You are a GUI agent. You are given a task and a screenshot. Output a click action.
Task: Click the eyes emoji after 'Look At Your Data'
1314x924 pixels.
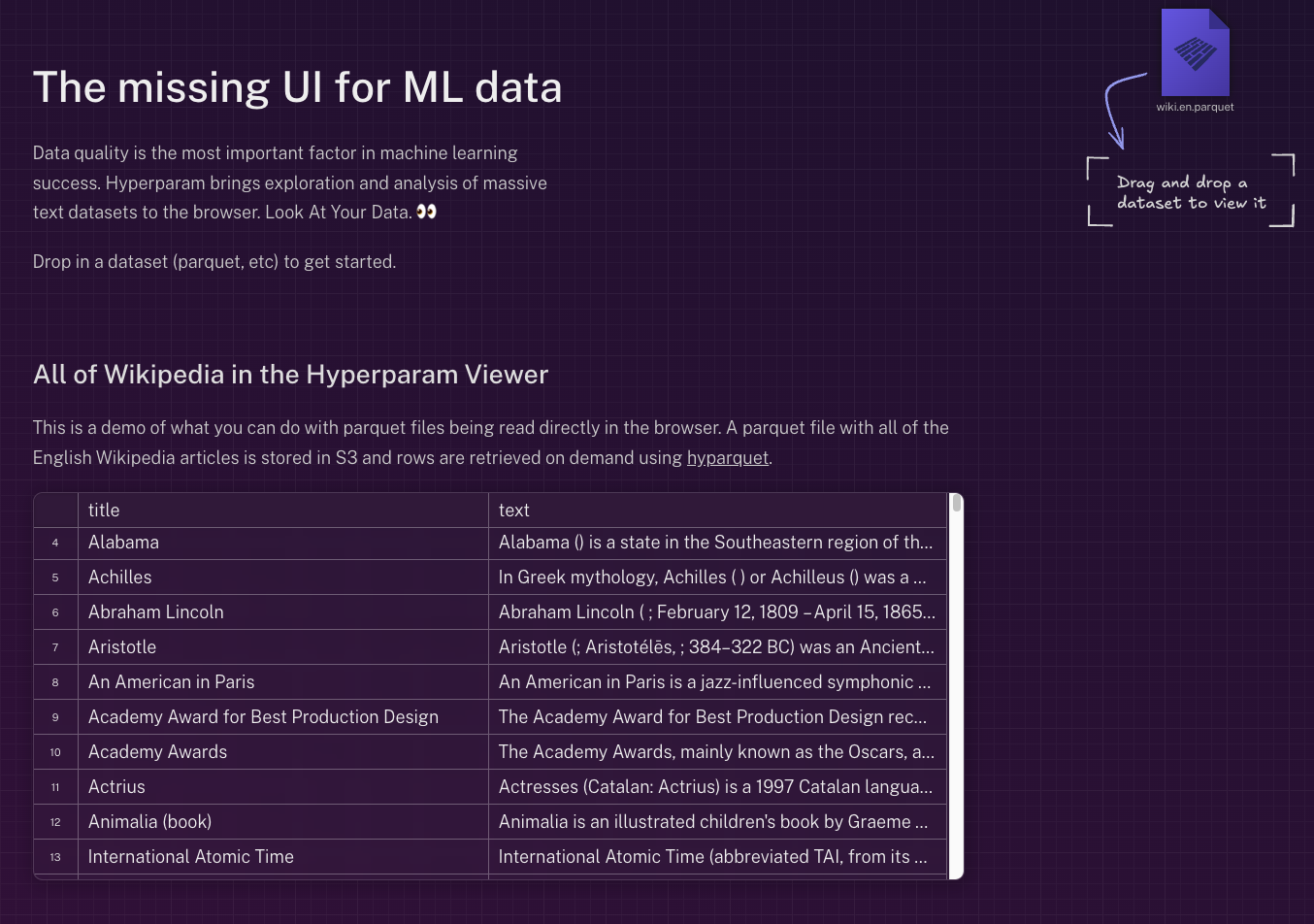click(426, 212)
